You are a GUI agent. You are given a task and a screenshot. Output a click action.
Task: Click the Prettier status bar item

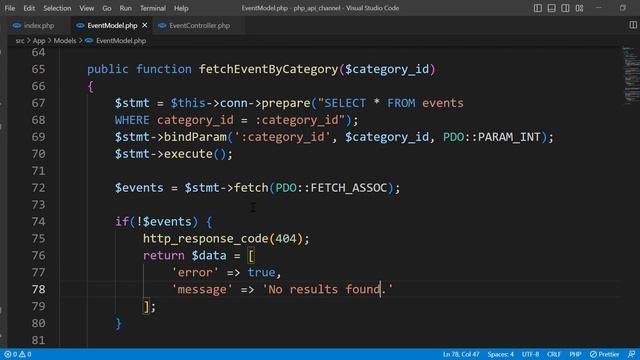coord(604,354)
